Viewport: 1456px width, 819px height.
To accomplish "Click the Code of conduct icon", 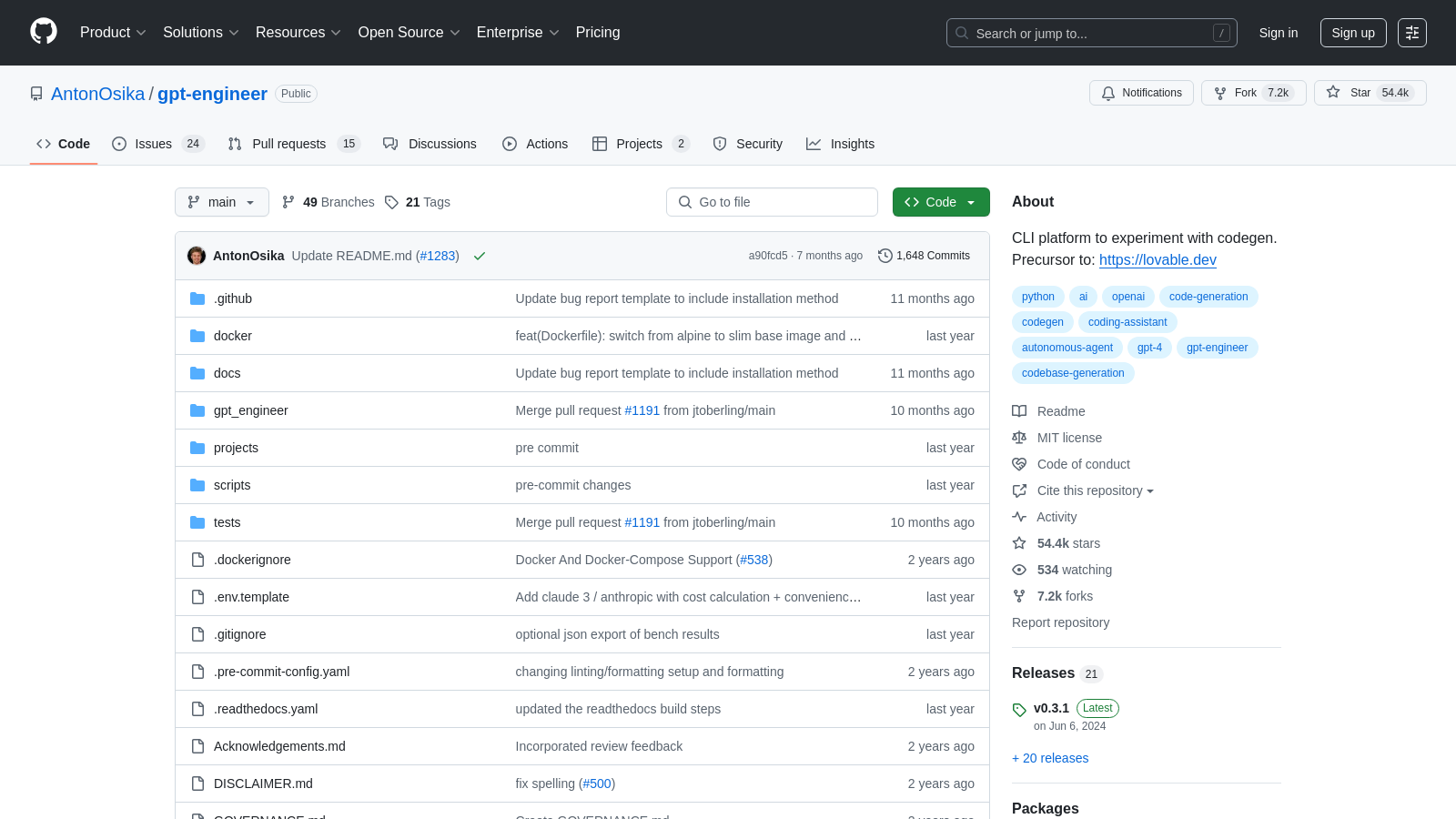I will [1019, 464].
